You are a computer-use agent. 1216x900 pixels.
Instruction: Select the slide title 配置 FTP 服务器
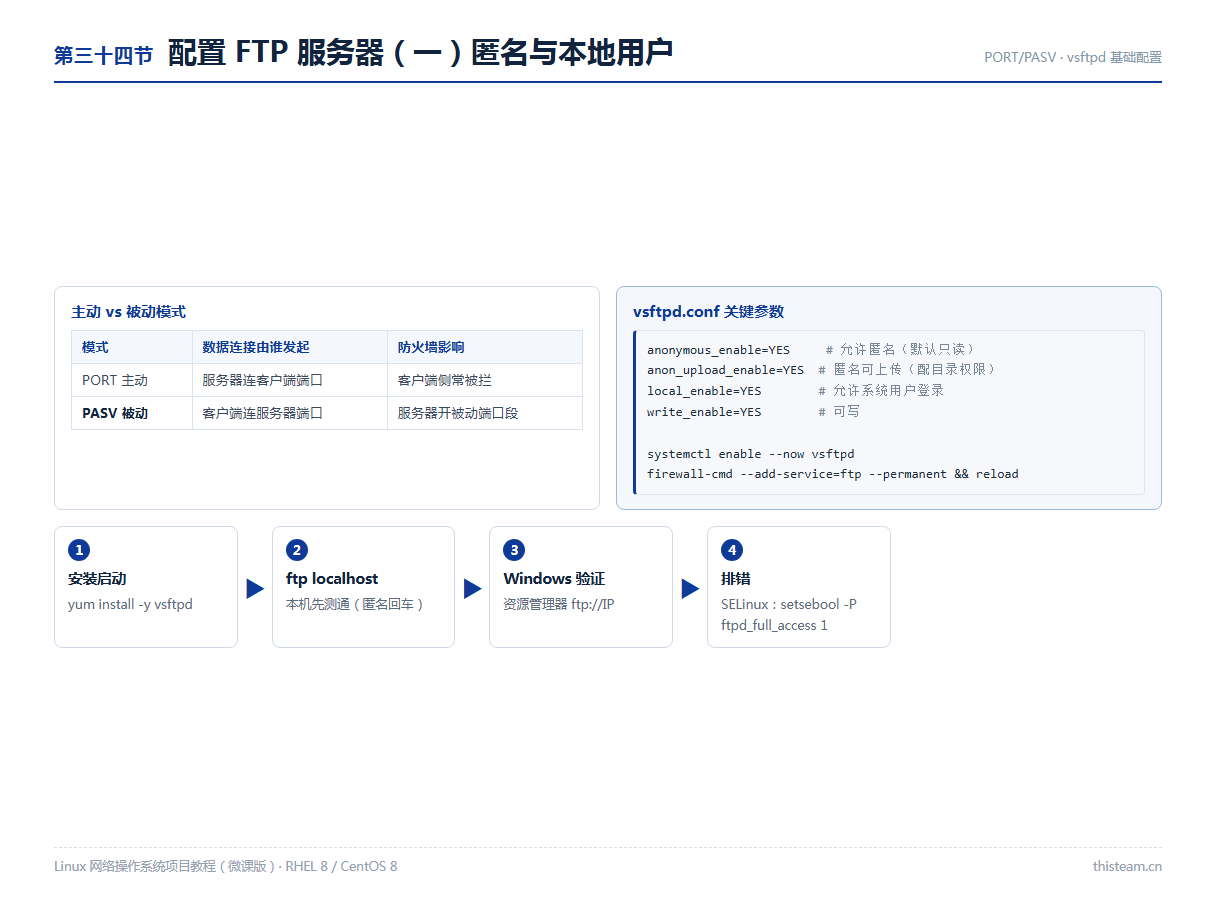[420, 53]
